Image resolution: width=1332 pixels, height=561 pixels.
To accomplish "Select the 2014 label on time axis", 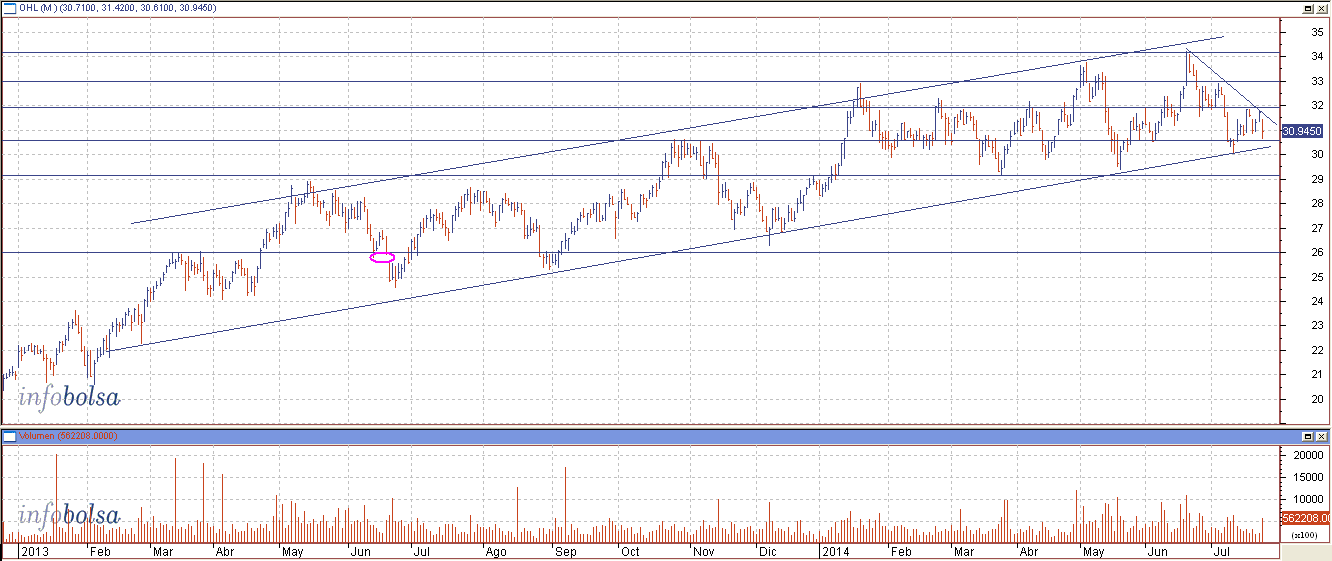I will click(834, 551).
